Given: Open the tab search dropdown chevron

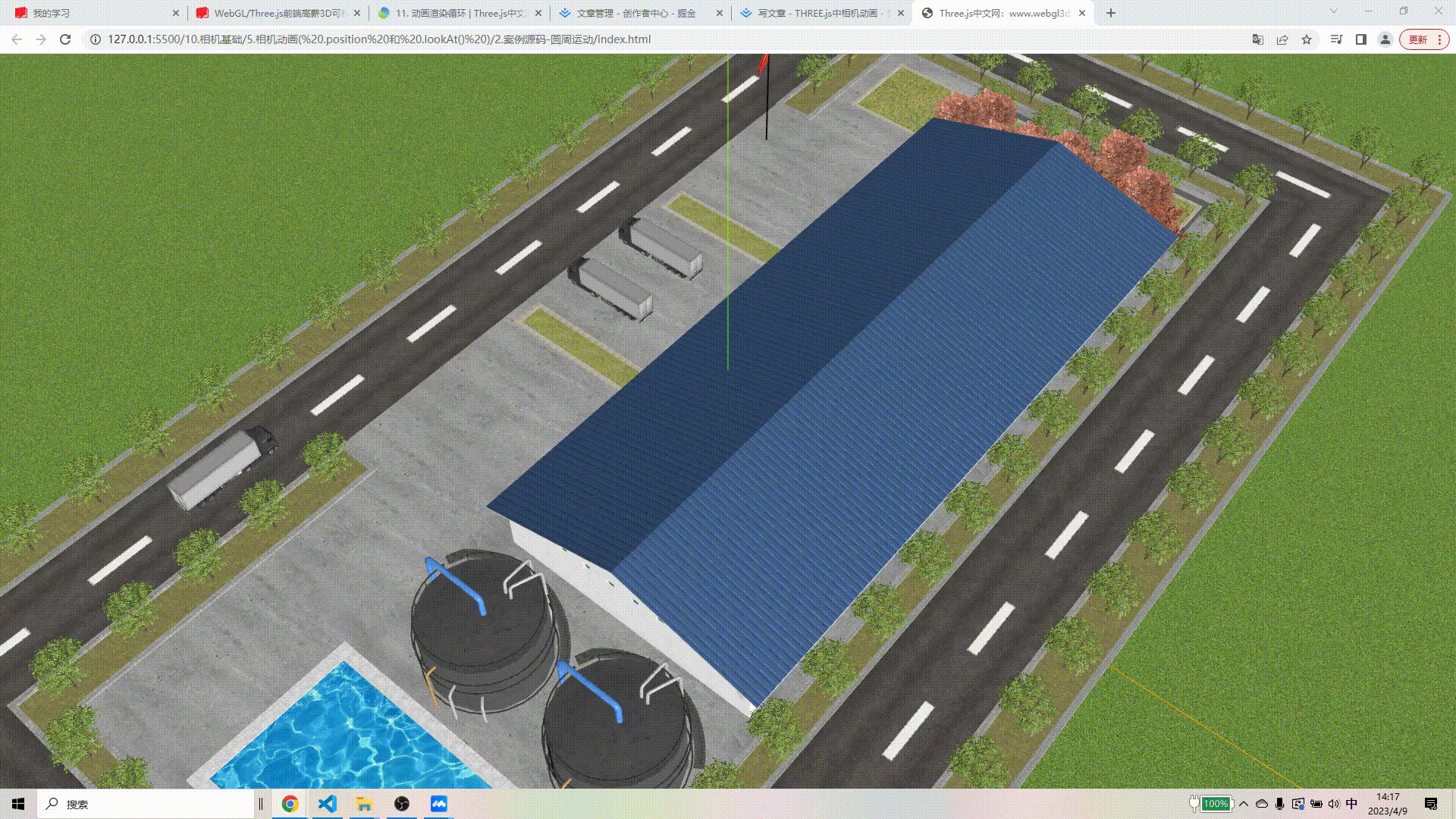Looking at the screenshot, I should click(x=1333, y=11).
